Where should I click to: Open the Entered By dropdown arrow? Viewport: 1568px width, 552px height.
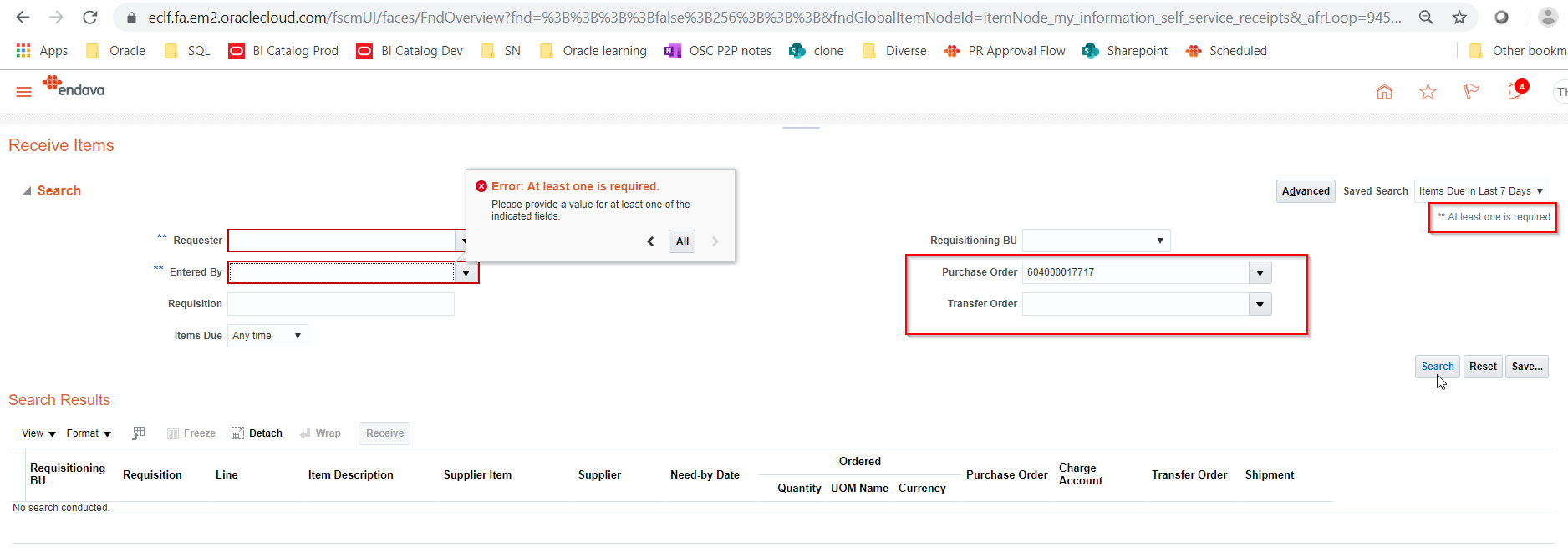coord(466,272)
